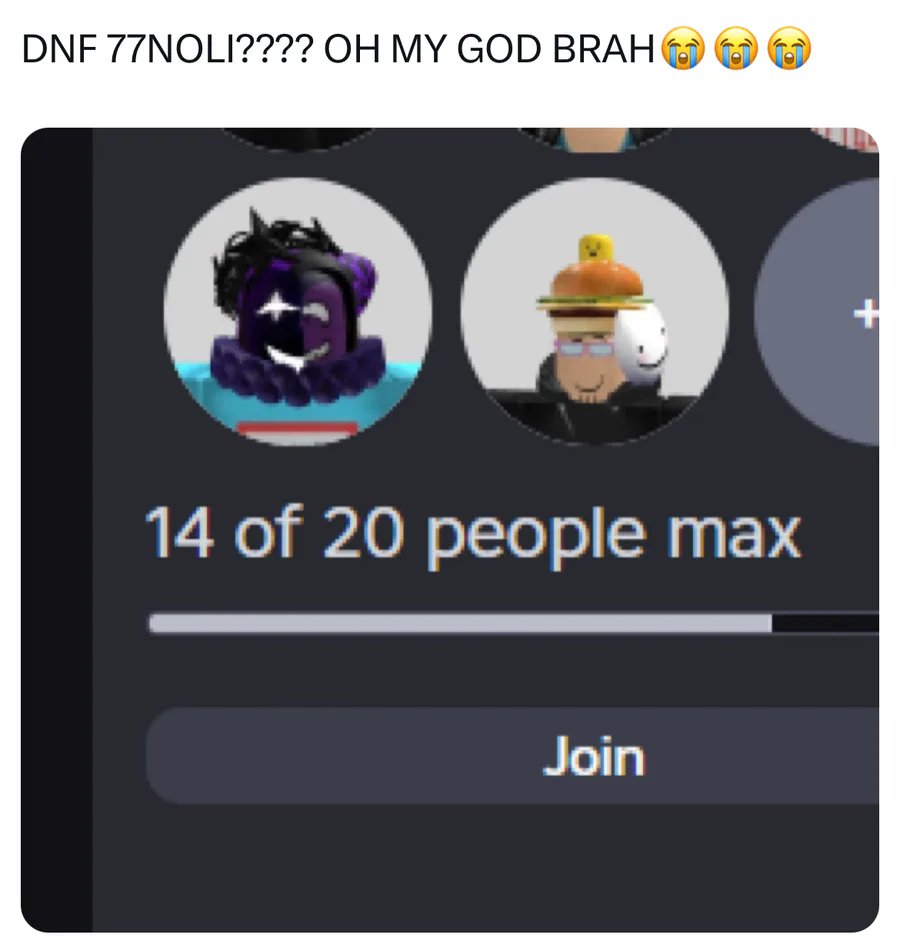Click the unfilled dark end of capacity bar
This screenshot has height=948, width=900.
tap(826, 623)
